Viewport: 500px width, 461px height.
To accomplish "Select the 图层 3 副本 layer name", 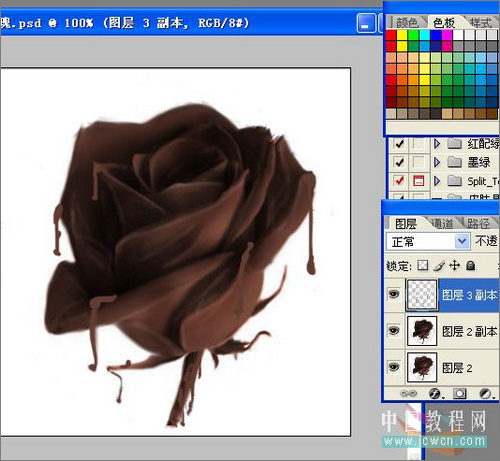I will pyautogui.click(x=469, y=295).
